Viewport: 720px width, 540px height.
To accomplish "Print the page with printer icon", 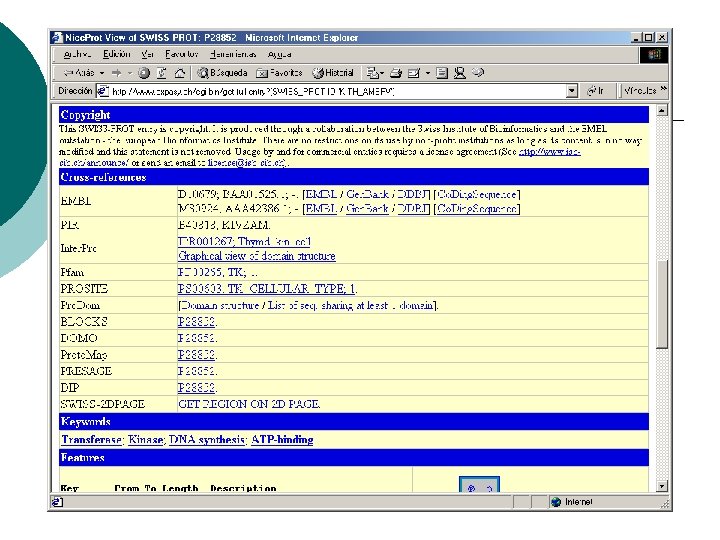I will click(x=396, y=73).
